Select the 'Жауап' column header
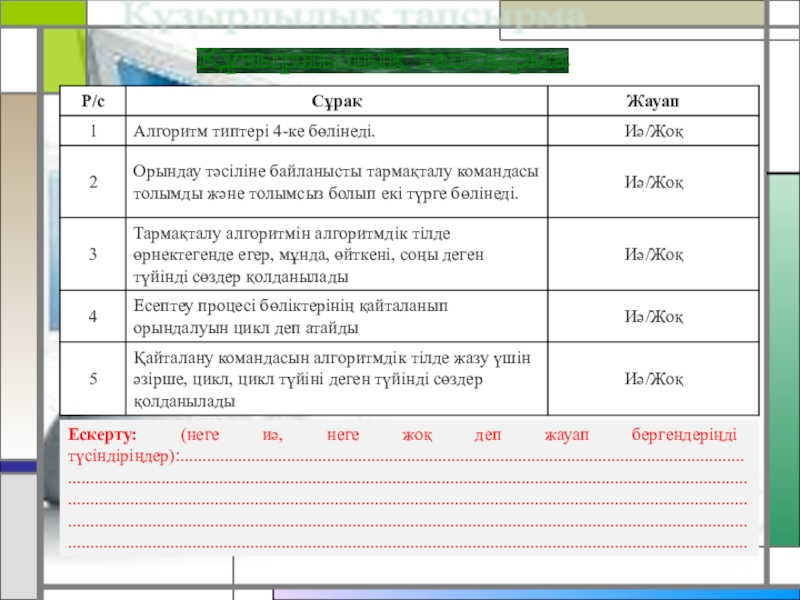Screen dimensions: 800x600 pyautogui.click(x=654, y=101)
